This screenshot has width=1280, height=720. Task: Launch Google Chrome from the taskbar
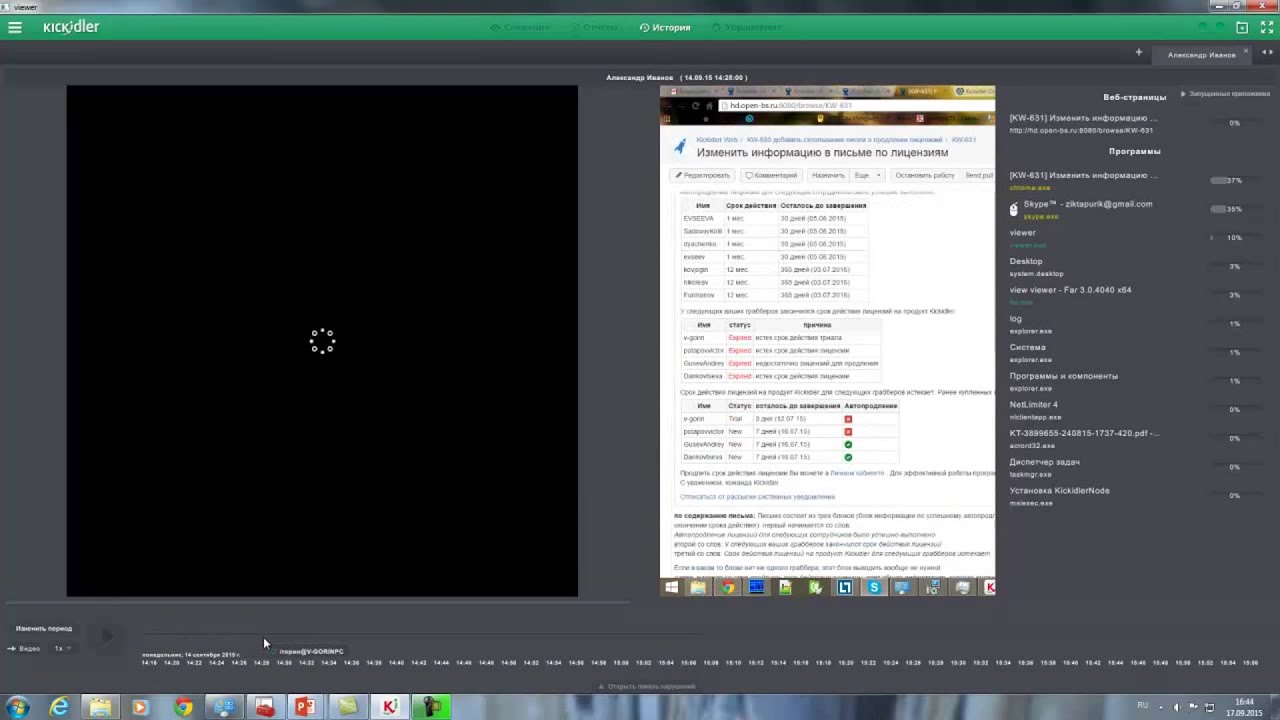point(183,707)
